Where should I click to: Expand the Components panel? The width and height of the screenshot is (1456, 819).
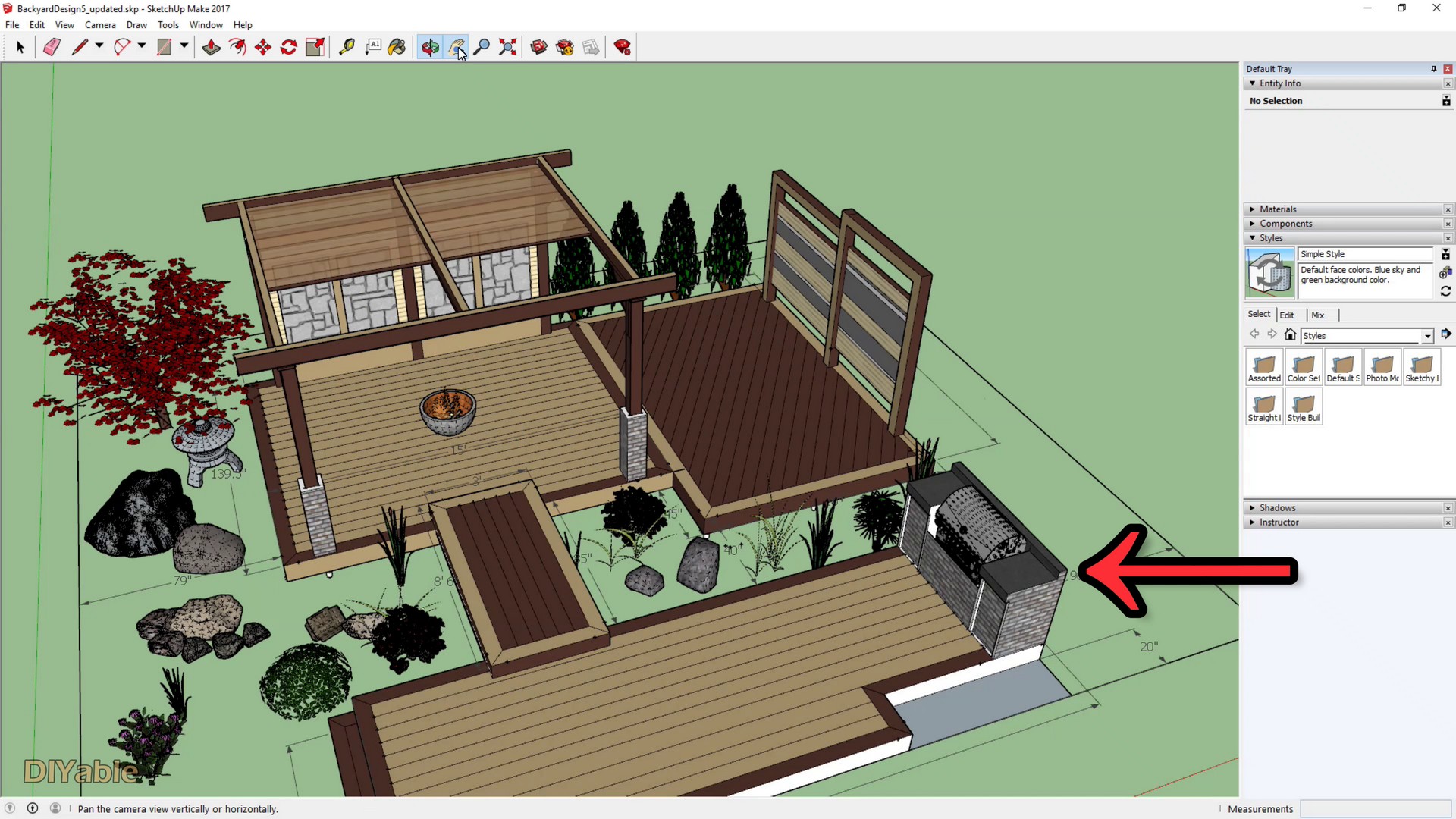(1252, 224)
